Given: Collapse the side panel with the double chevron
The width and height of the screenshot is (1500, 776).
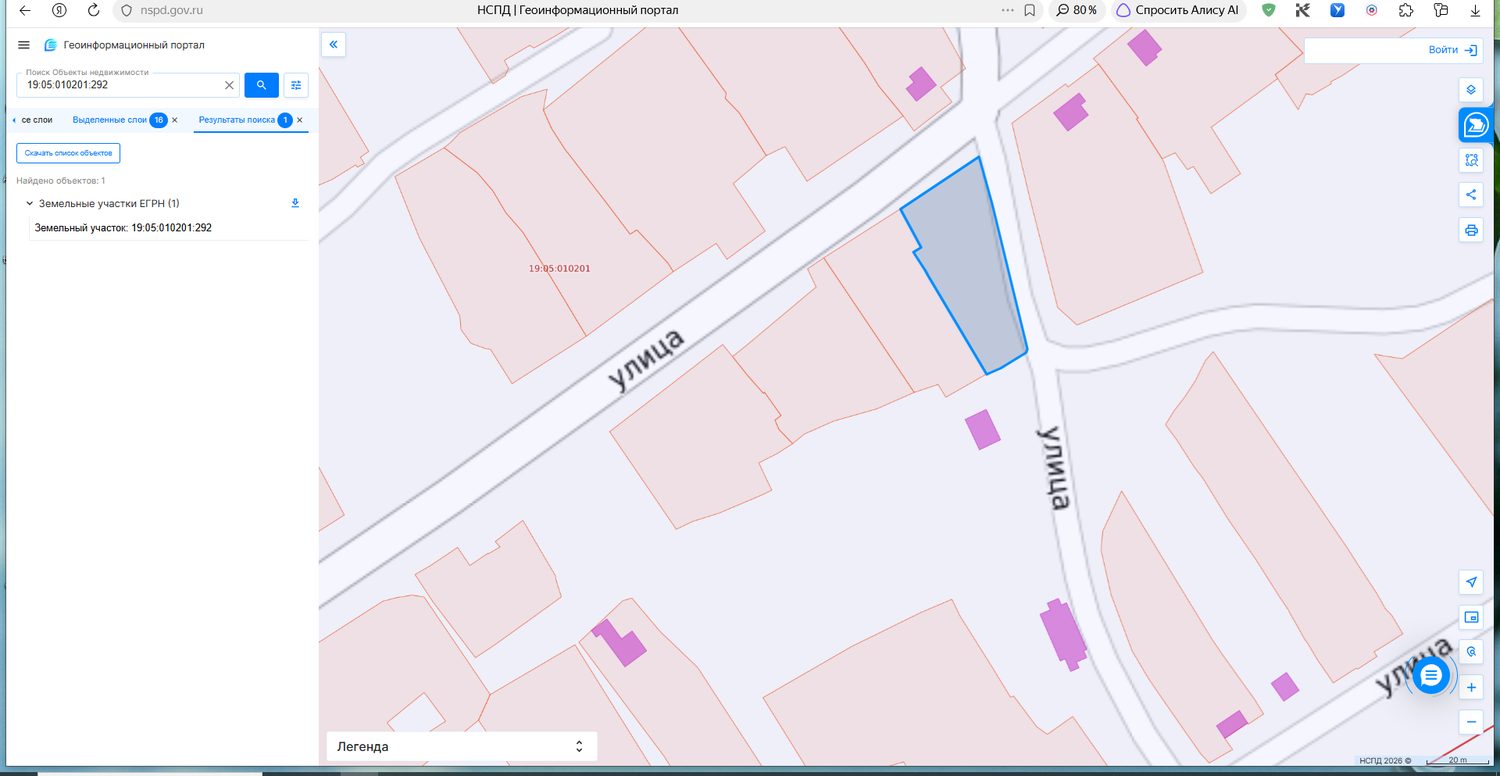Looking at the screenshot, I should pos(334,44).
